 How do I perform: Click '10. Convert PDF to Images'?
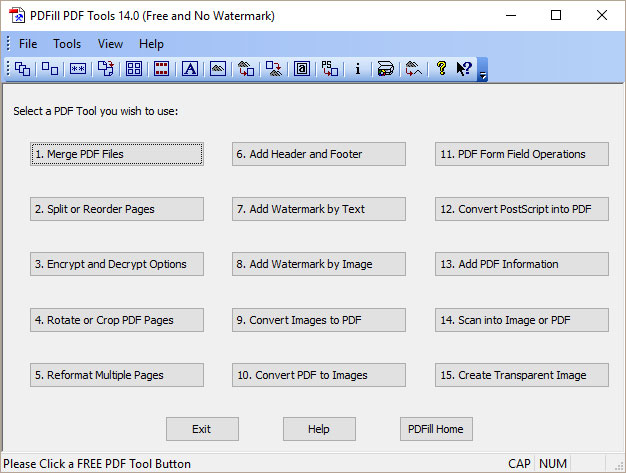pyautogui.click(x=319, y=375)
